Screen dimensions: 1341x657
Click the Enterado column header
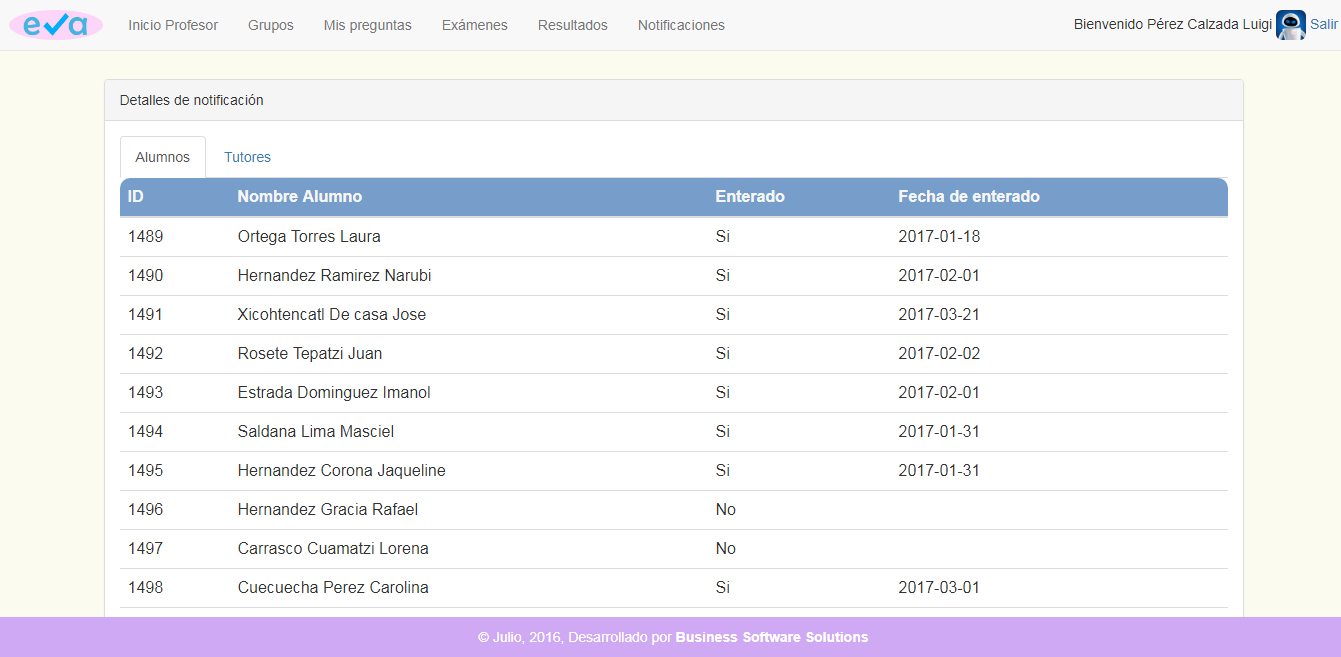click(x=750, y=196)
